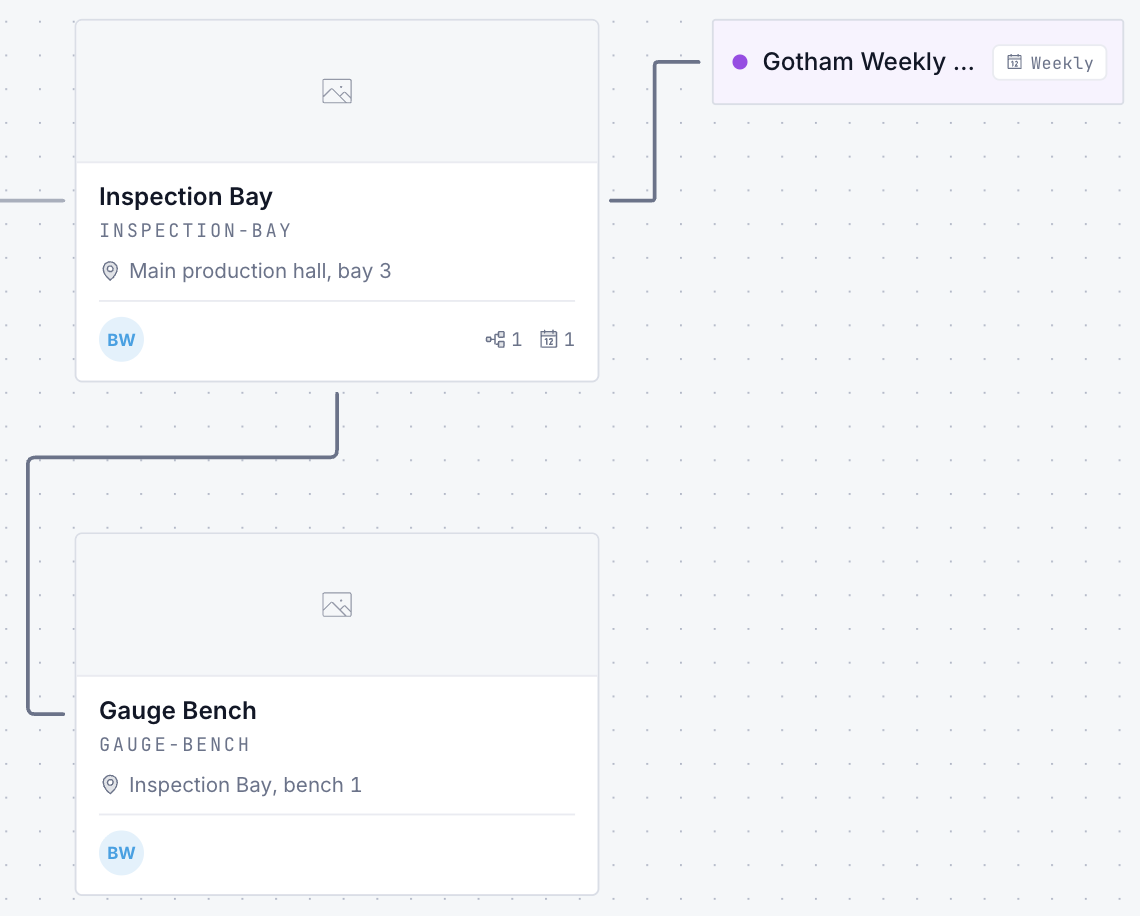The width and height of the screenshot is (1140, 916).
Task: Select the Inspection Bay, bench 1 location text
Action: click(245, 785)
